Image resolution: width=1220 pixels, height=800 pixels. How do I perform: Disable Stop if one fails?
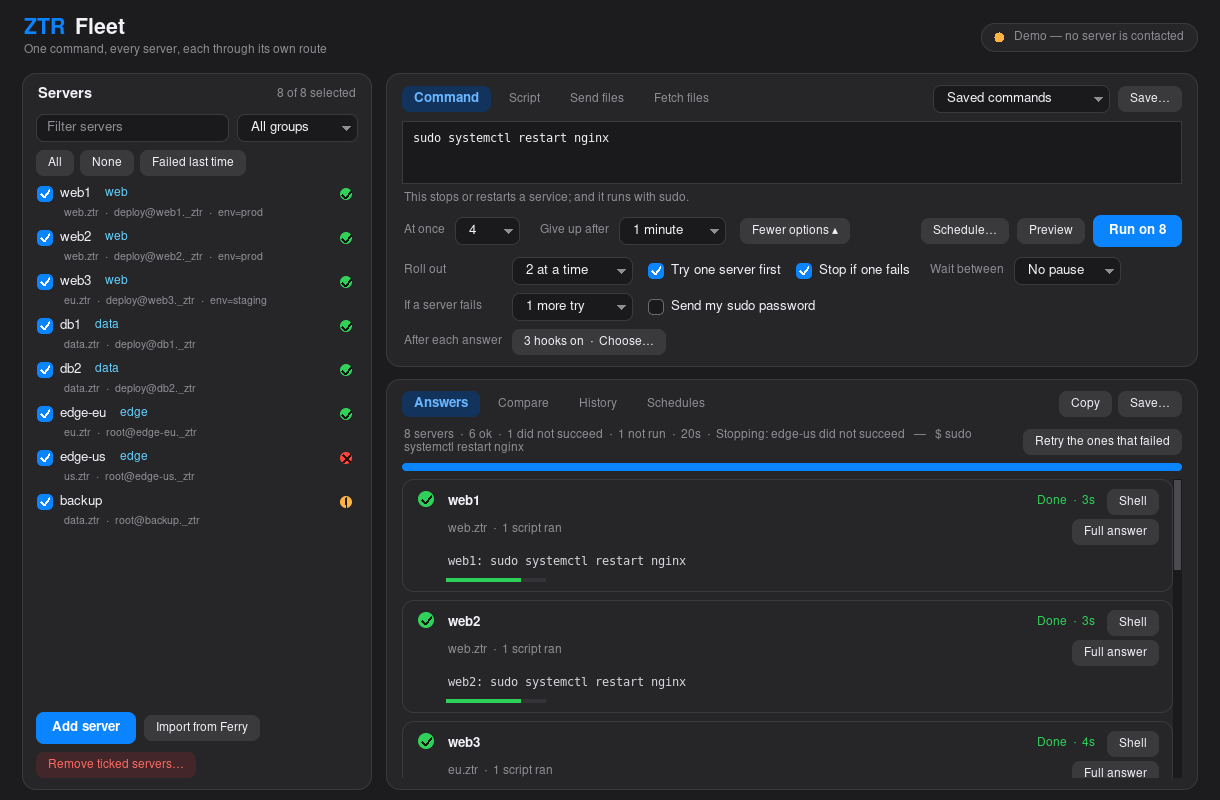click(x=804, y=271)
